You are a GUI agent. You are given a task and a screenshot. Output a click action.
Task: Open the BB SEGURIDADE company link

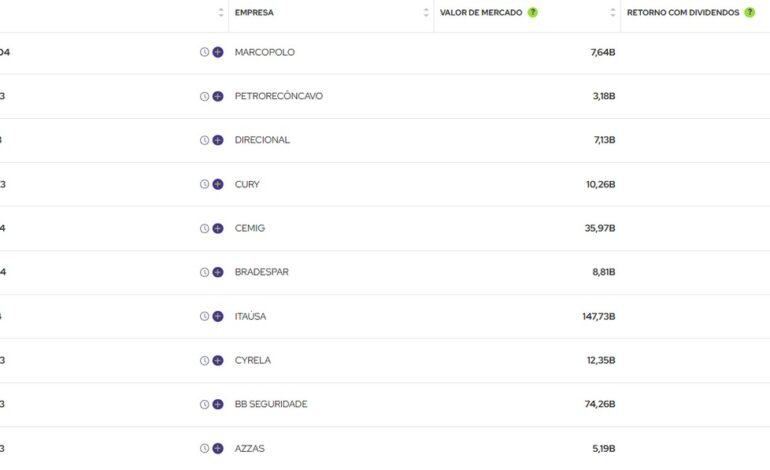[271, 404]
